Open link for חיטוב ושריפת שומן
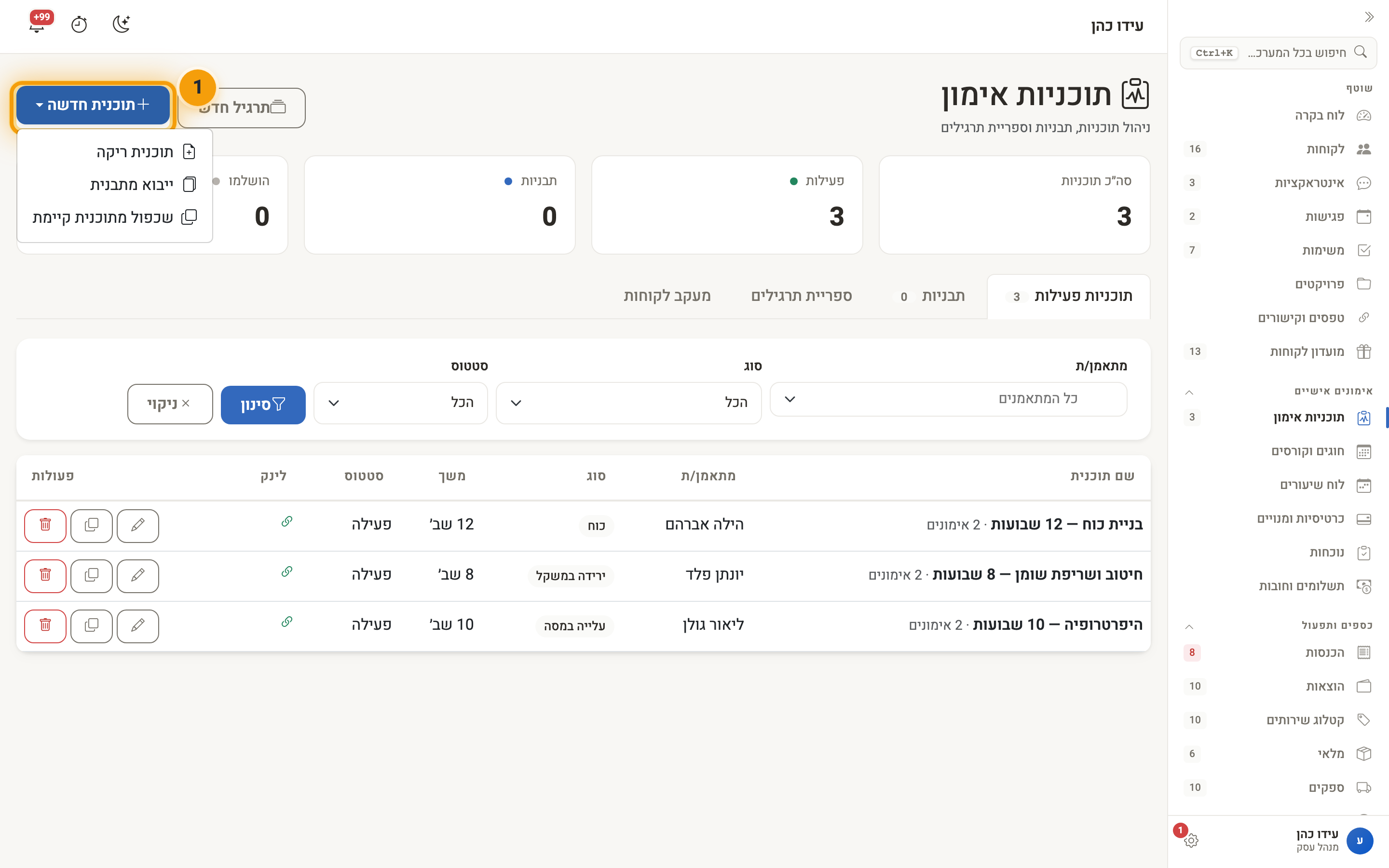The height and width of the screenshot is (868, 1389). 287,571
